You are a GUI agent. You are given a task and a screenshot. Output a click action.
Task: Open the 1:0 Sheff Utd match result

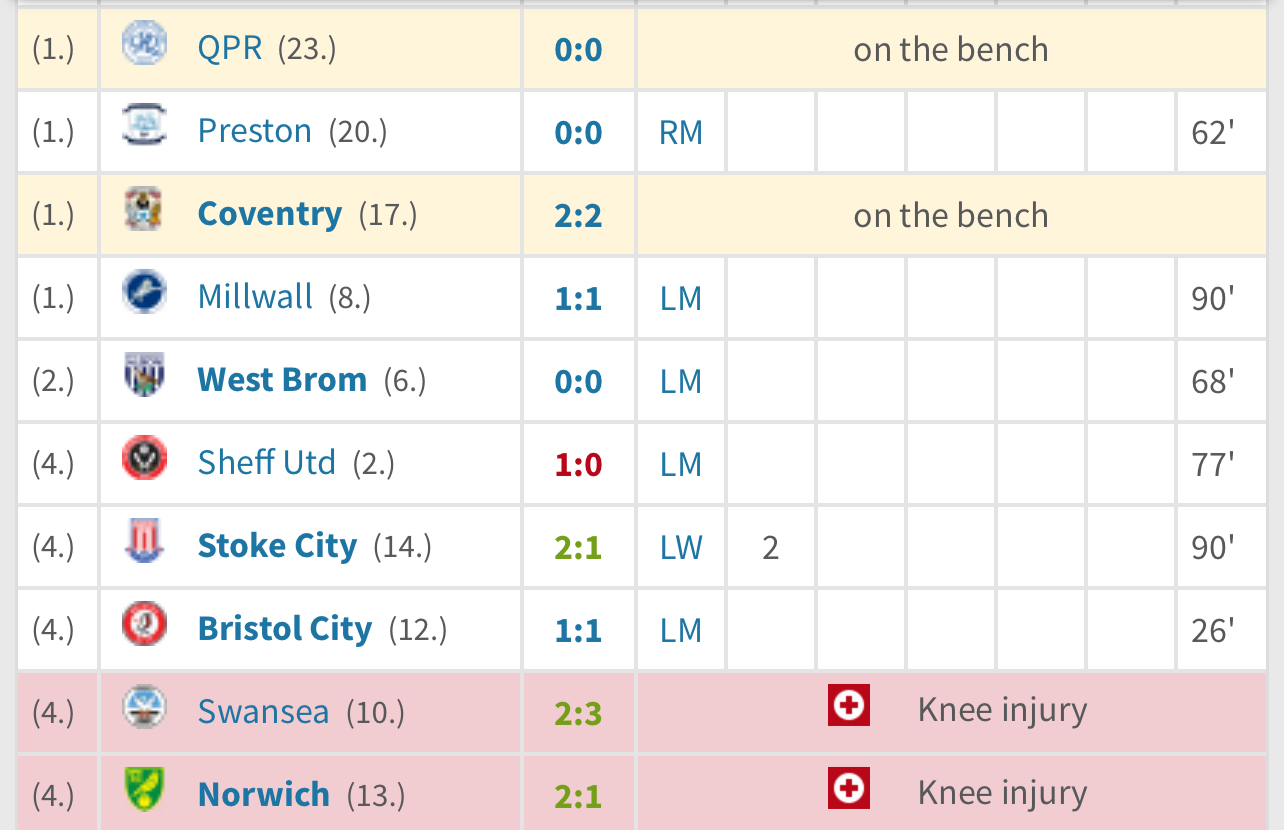pyautogui.click(x=578, y=464)
